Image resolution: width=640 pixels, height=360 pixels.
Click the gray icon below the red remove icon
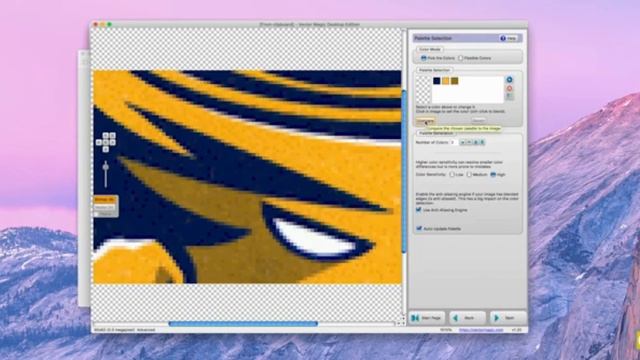[x=509, y=96]
